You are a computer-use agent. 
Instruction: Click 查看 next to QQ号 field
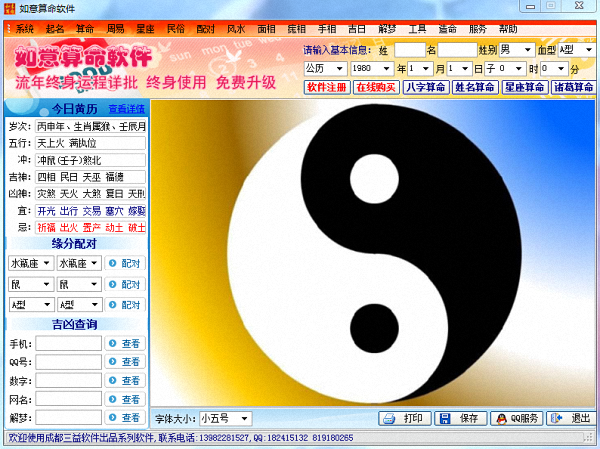pos(126,362)
